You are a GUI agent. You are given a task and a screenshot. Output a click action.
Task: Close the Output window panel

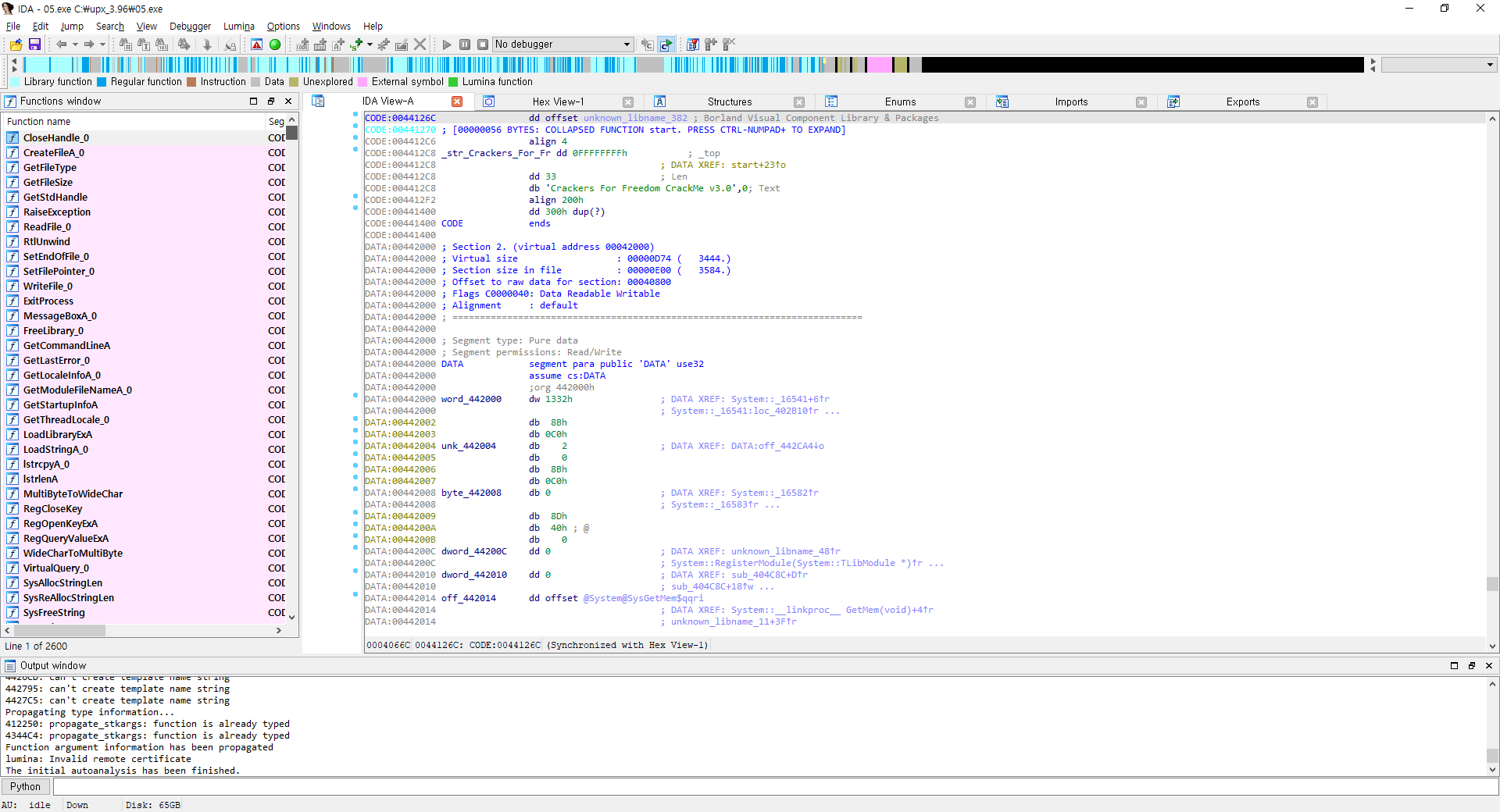click(x=1489, y=666)
